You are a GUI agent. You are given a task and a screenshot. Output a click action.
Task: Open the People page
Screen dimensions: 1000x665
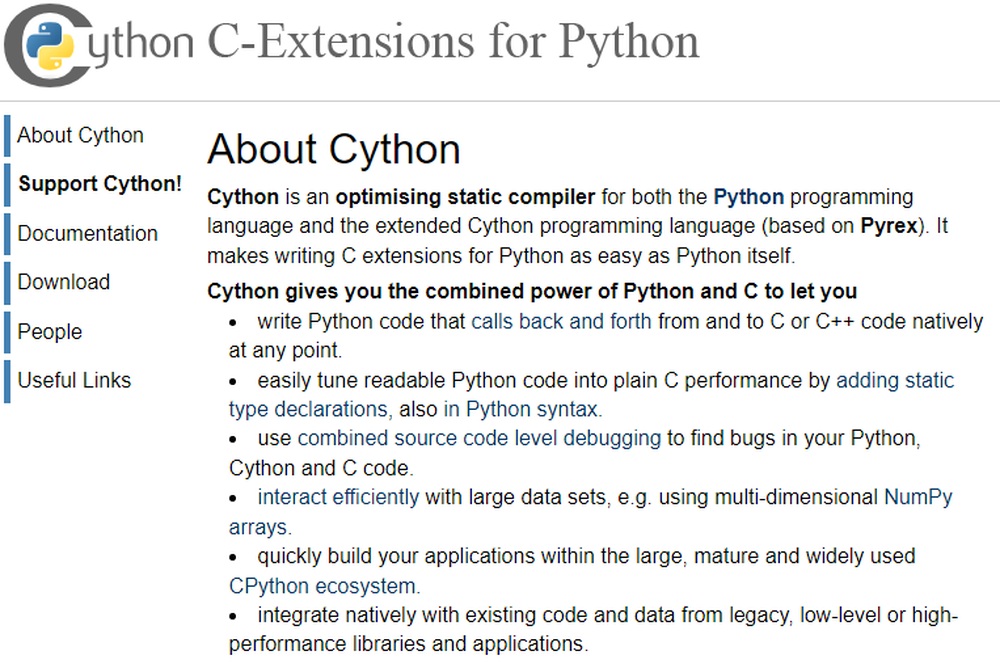50,332
